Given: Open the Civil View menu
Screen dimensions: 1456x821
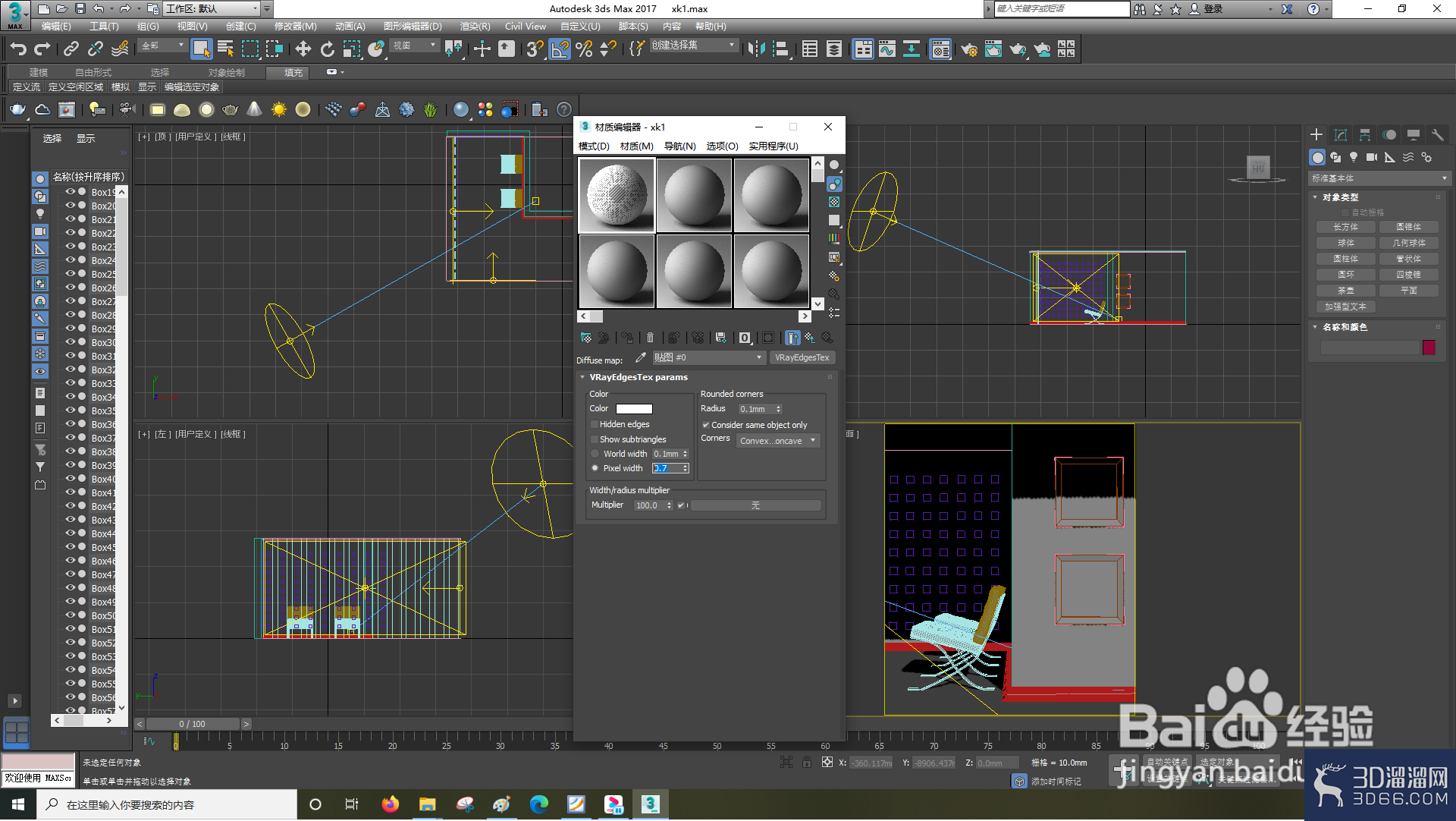Looking at the screenshot, I should tap(526, 27).
